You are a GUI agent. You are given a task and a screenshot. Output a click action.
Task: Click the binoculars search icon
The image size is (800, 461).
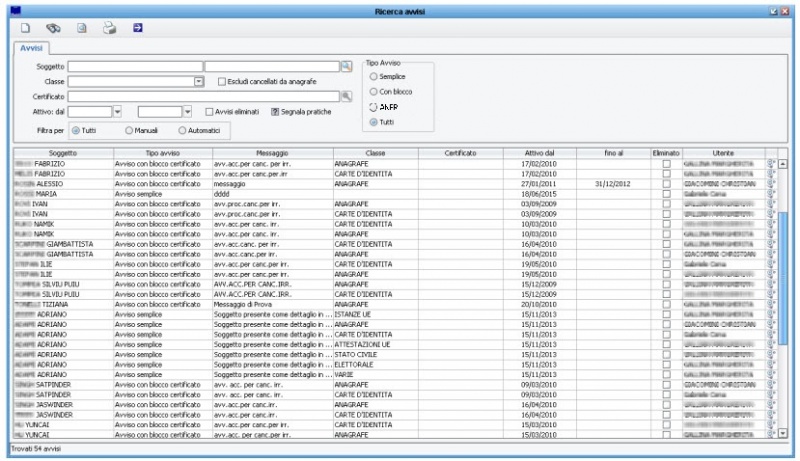pyautogui.click(x=53, y=28)
